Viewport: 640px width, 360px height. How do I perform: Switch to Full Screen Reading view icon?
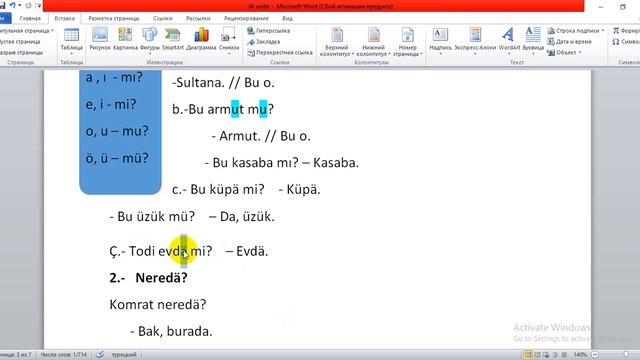point(537,355)
